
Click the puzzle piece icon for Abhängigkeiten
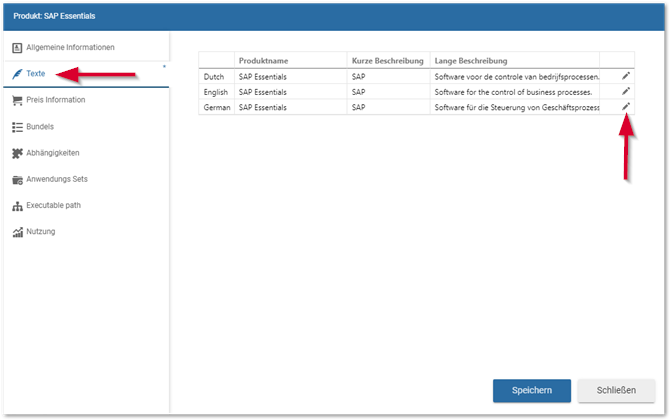tap(17, 153)
